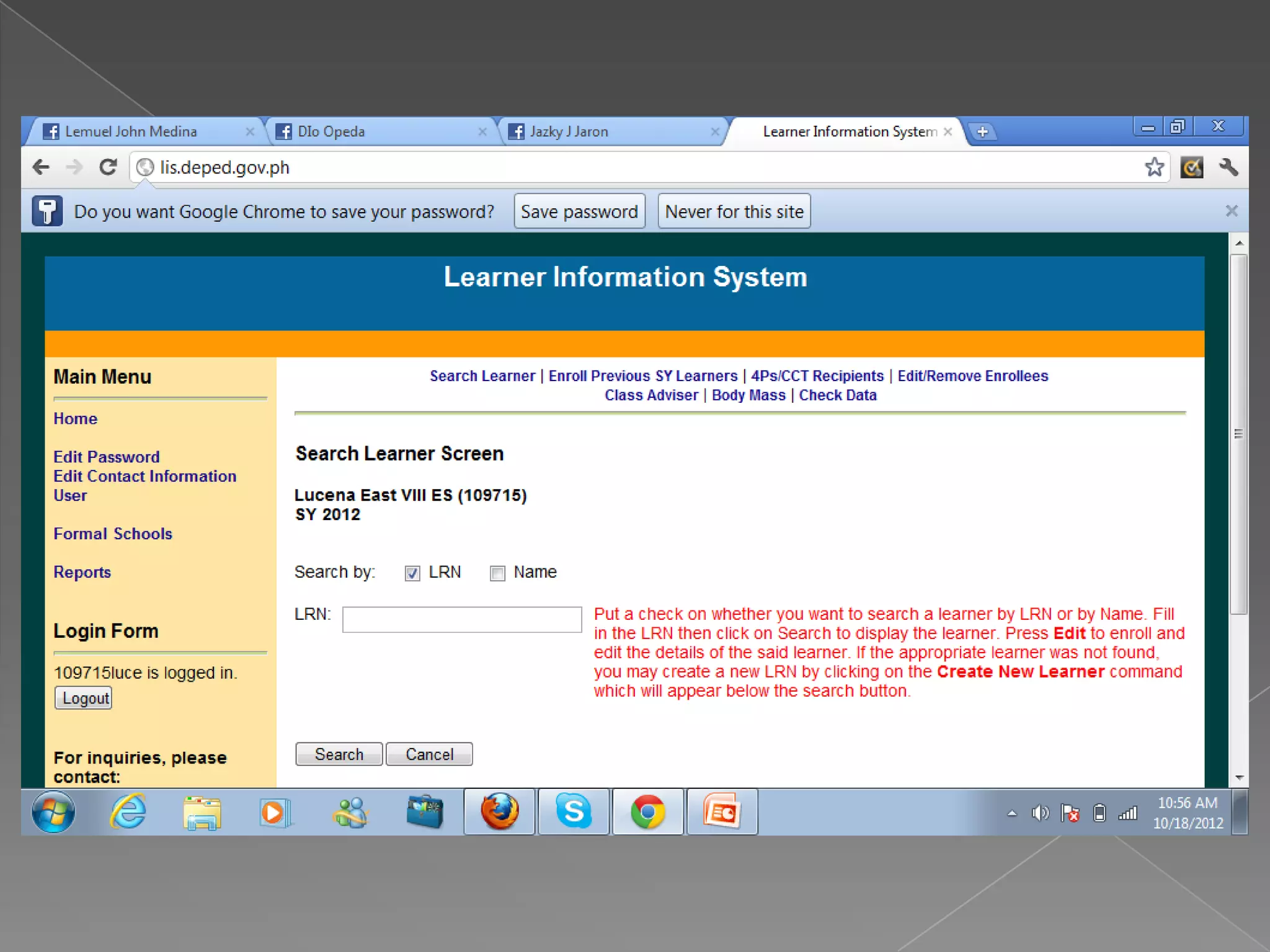Open the network signal tray icon
The width and height of the screenshot is (1270, 952).
coord(1128,813)
